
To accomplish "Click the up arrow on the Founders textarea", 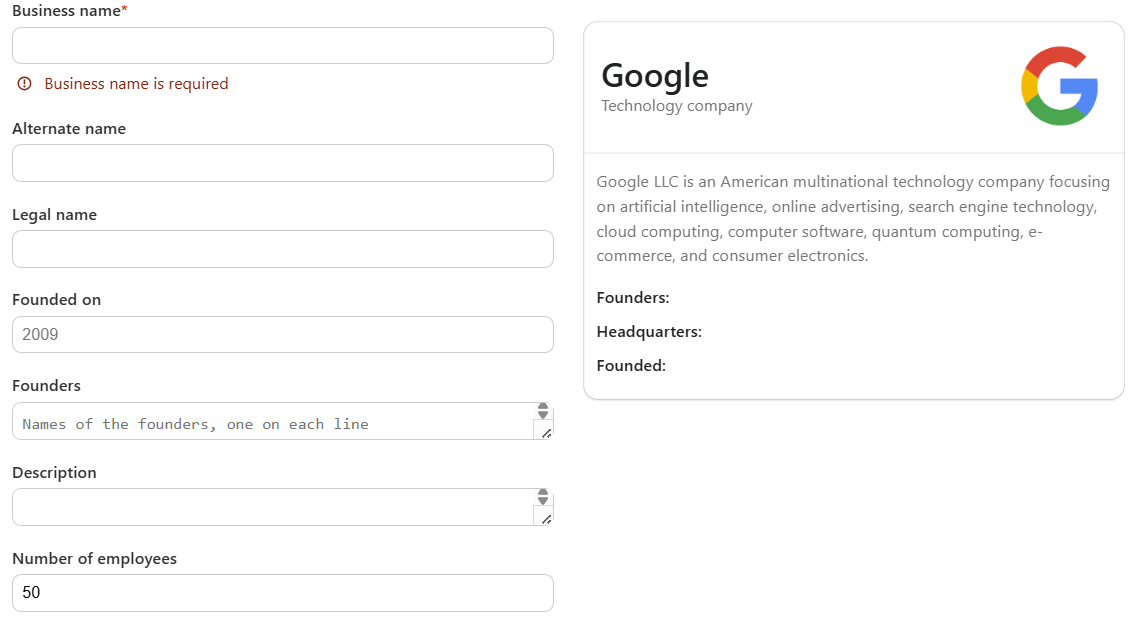I will (542, 405).
